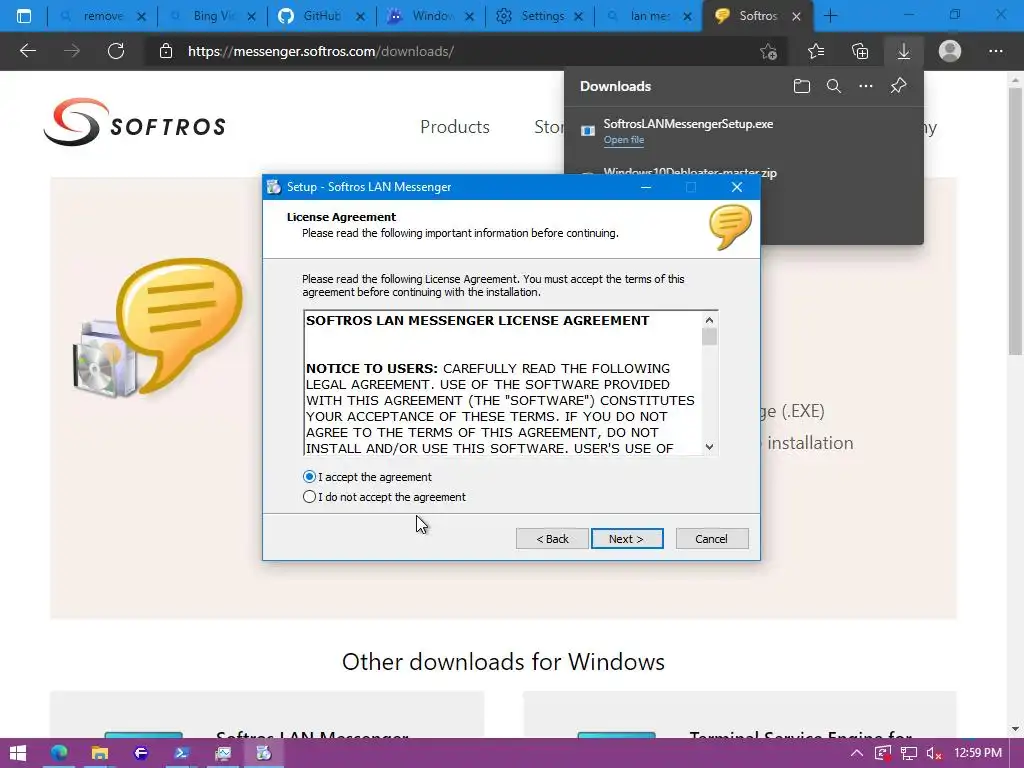Go back to previous page in browser
This screenshot has width=1024, height=768.
pos(27,51)
